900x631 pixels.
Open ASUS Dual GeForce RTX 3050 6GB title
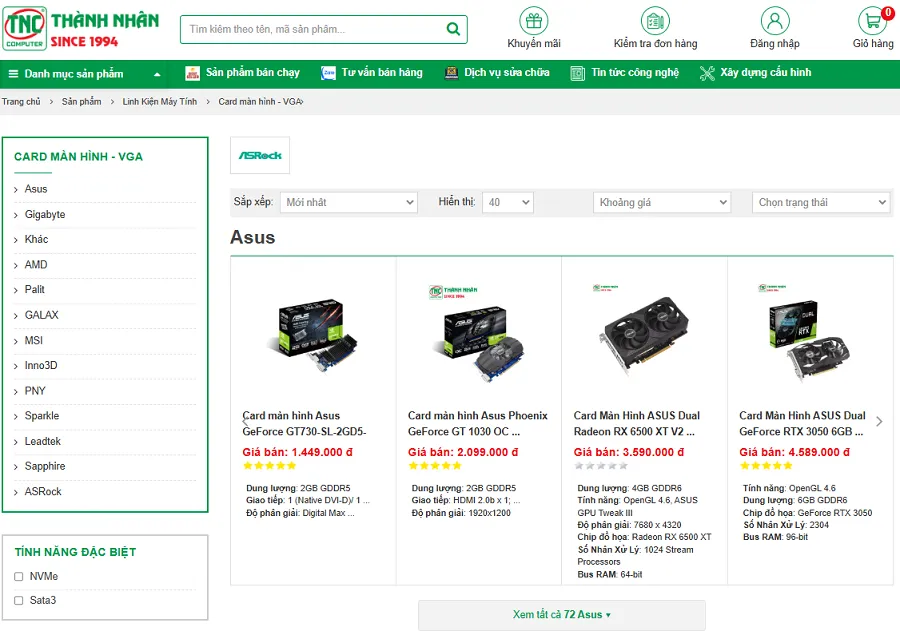(802, 423)
